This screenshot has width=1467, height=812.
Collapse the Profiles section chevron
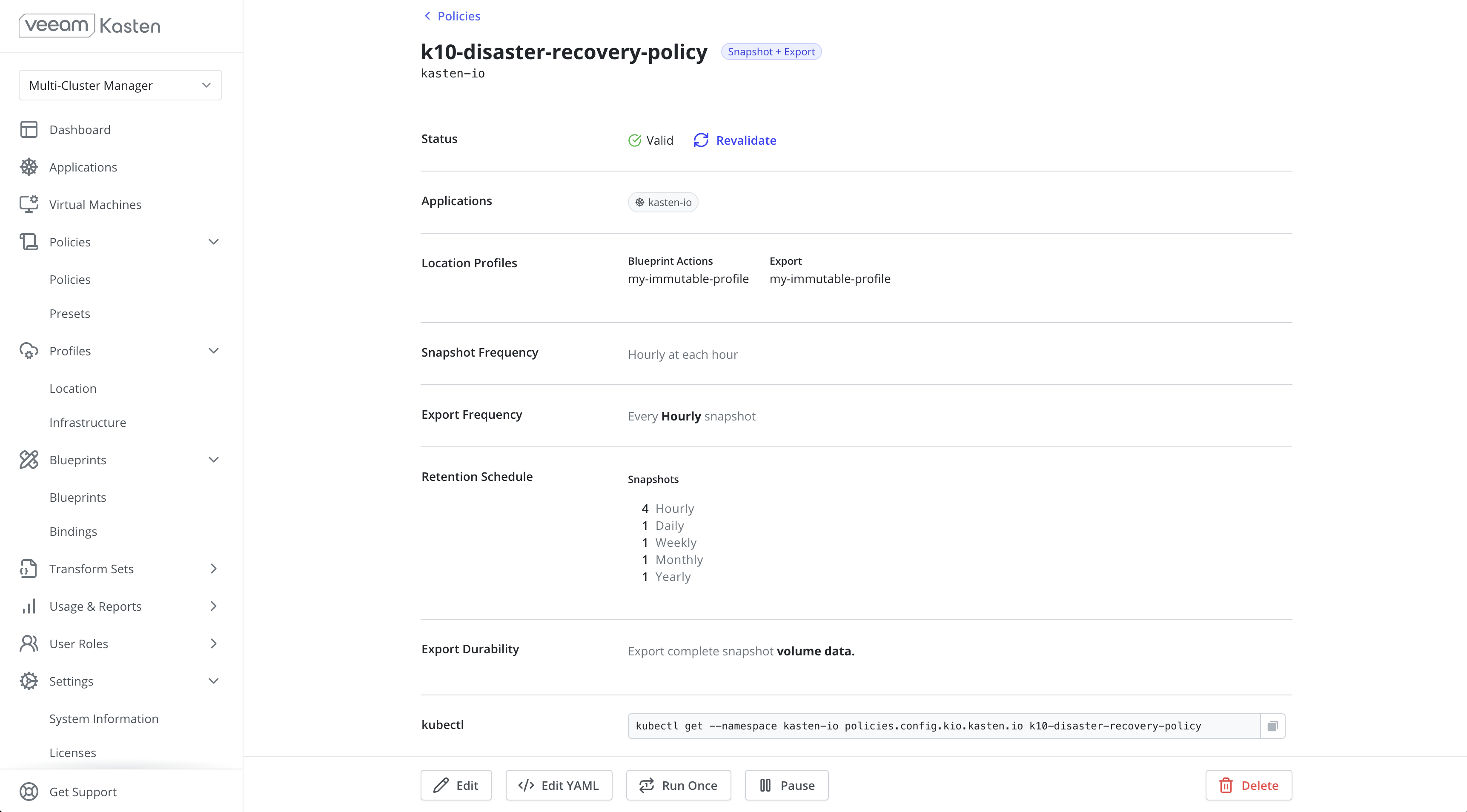214,351
